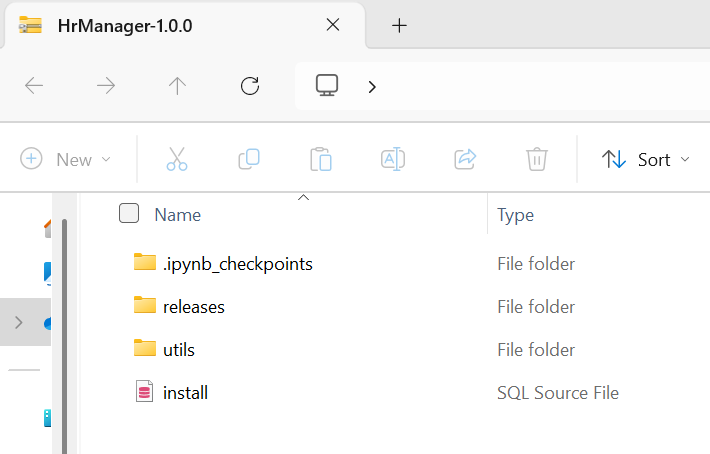Toggle the select-all checkbox beside Name
Image resolution: width=710 pixels, height=454 pixels.
pos(129,213)
